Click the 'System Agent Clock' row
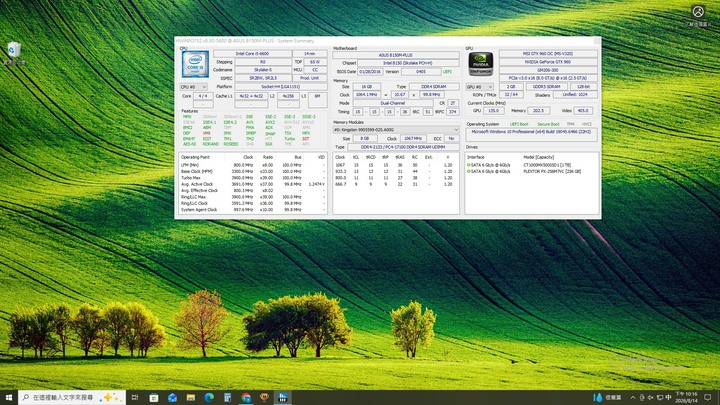The height and width of the screenshot is (405, 720). (253, 210)
